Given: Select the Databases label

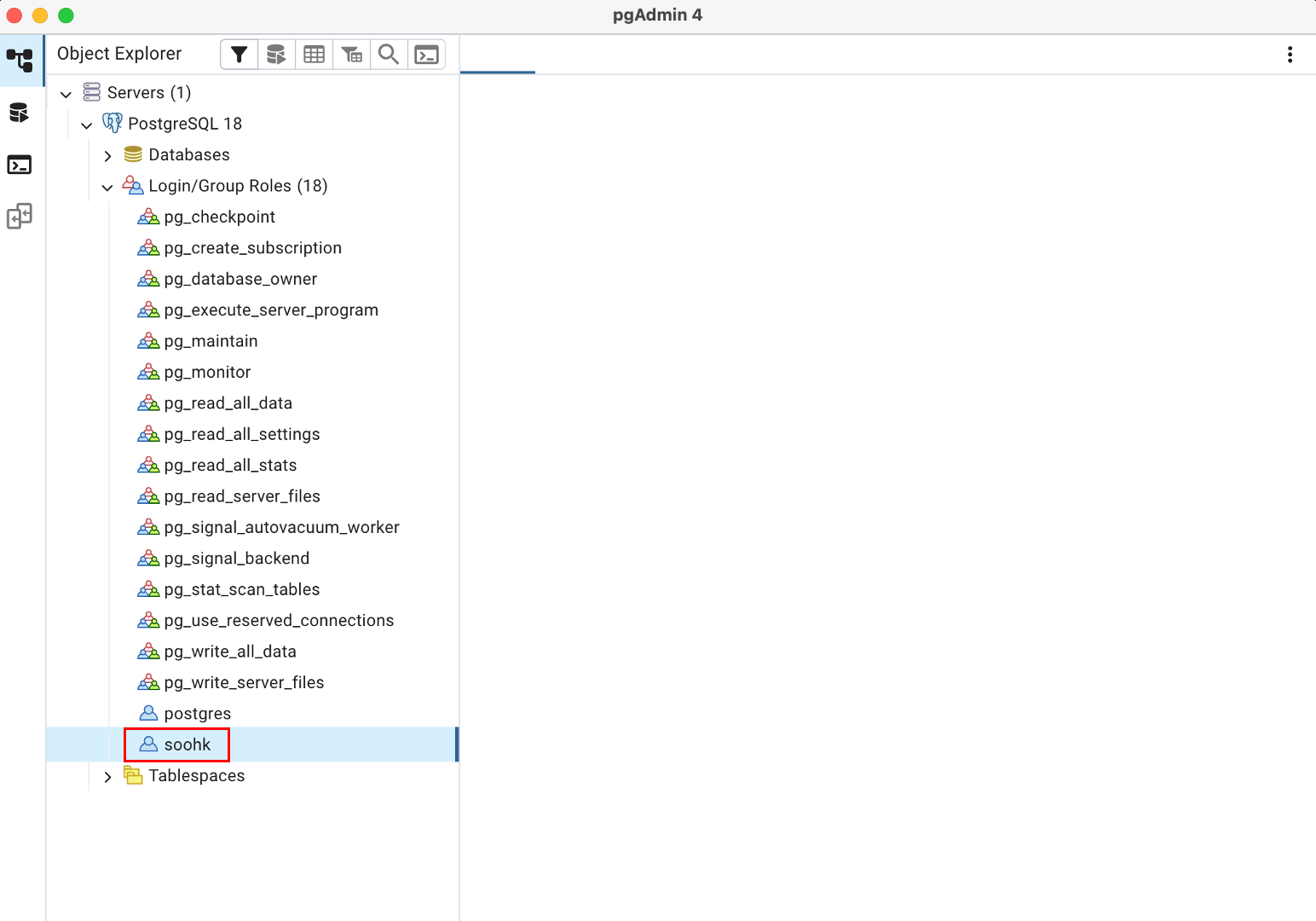Looking at the screenshot, I should click(189, 154).
